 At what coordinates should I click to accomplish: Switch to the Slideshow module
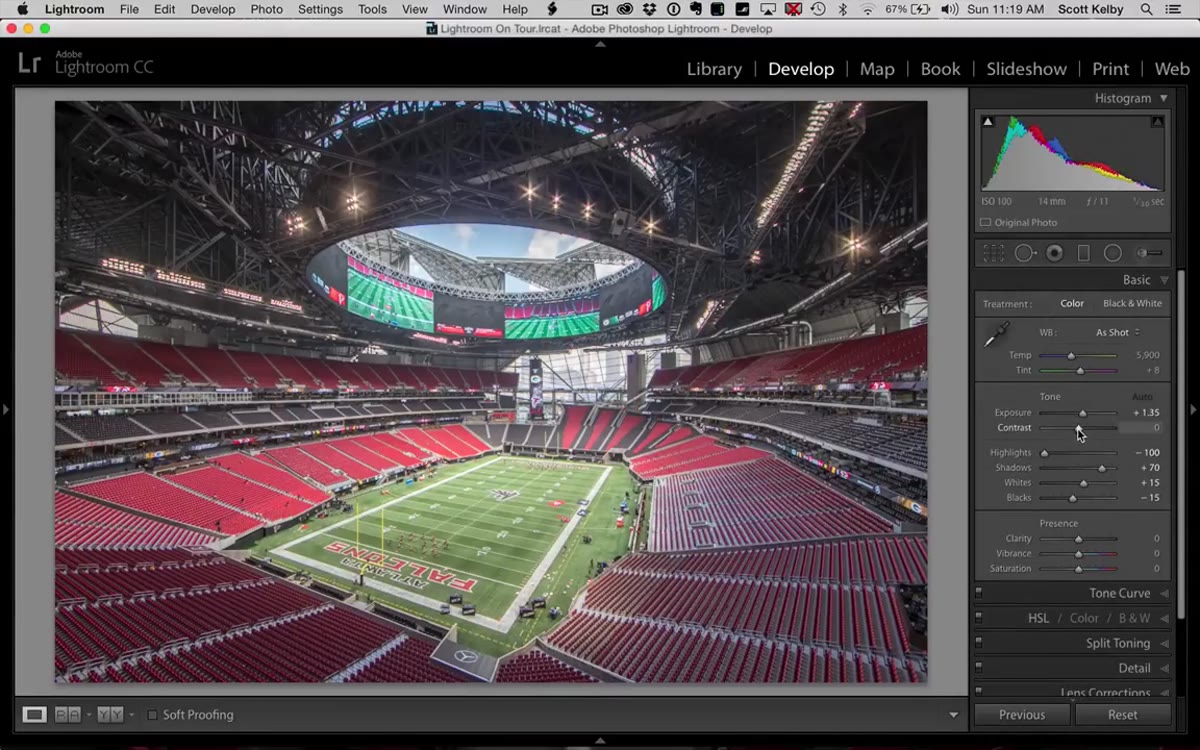click(x=1026, y=69)
